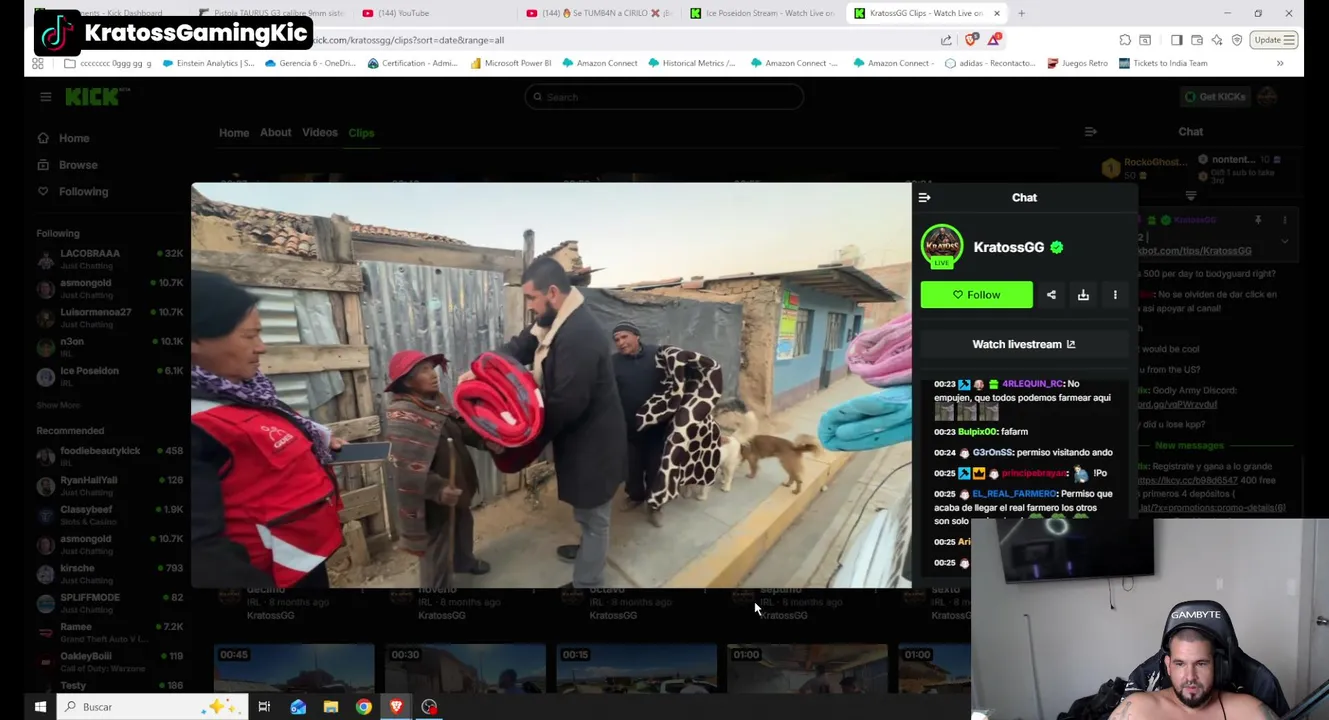Open the Microsoft Power BI bookmark
1329x720 pixels.
coord(510,63)
